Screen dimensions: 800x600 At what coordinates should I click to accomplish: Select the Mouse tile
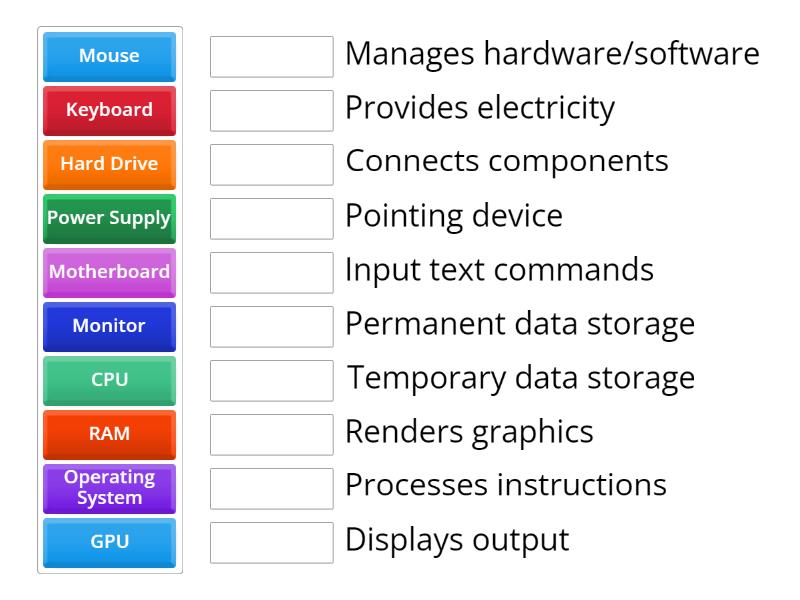click(x=108, y=57)
